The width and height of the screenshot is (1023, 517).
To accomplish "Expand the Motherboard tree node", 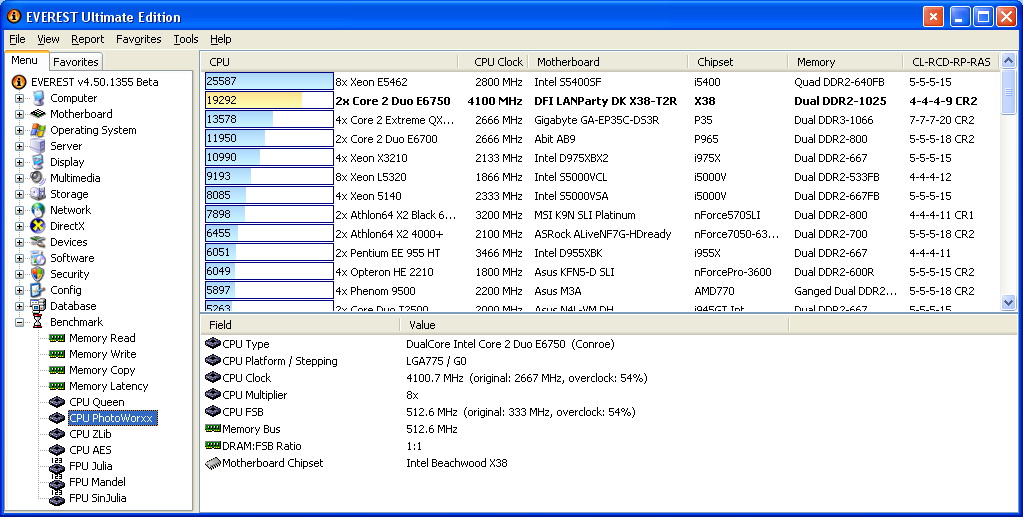I will click(20, 114).
